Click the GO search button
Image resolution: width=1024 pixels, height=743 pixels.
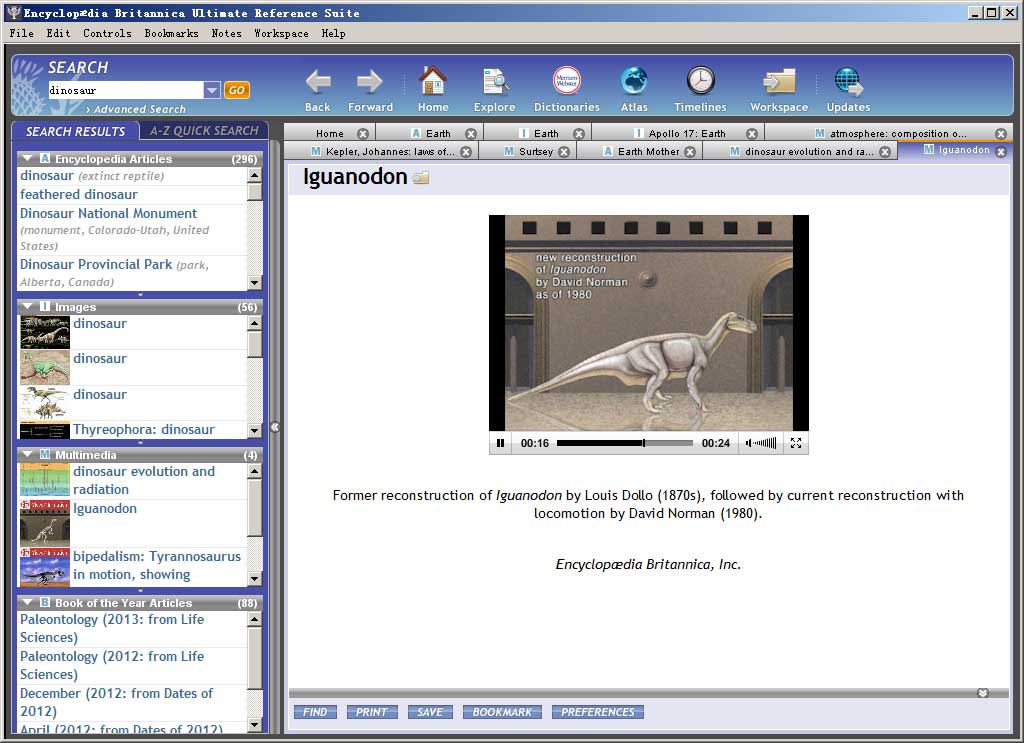point(236,90)
